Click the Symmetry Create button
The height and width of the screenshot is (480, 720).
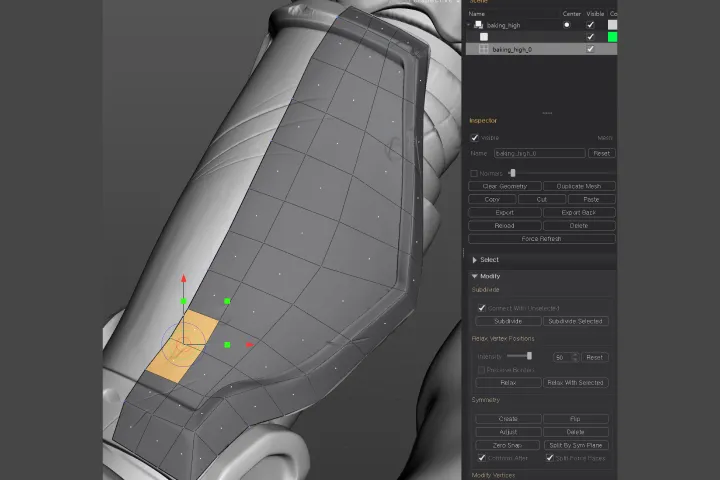(508, 419)
